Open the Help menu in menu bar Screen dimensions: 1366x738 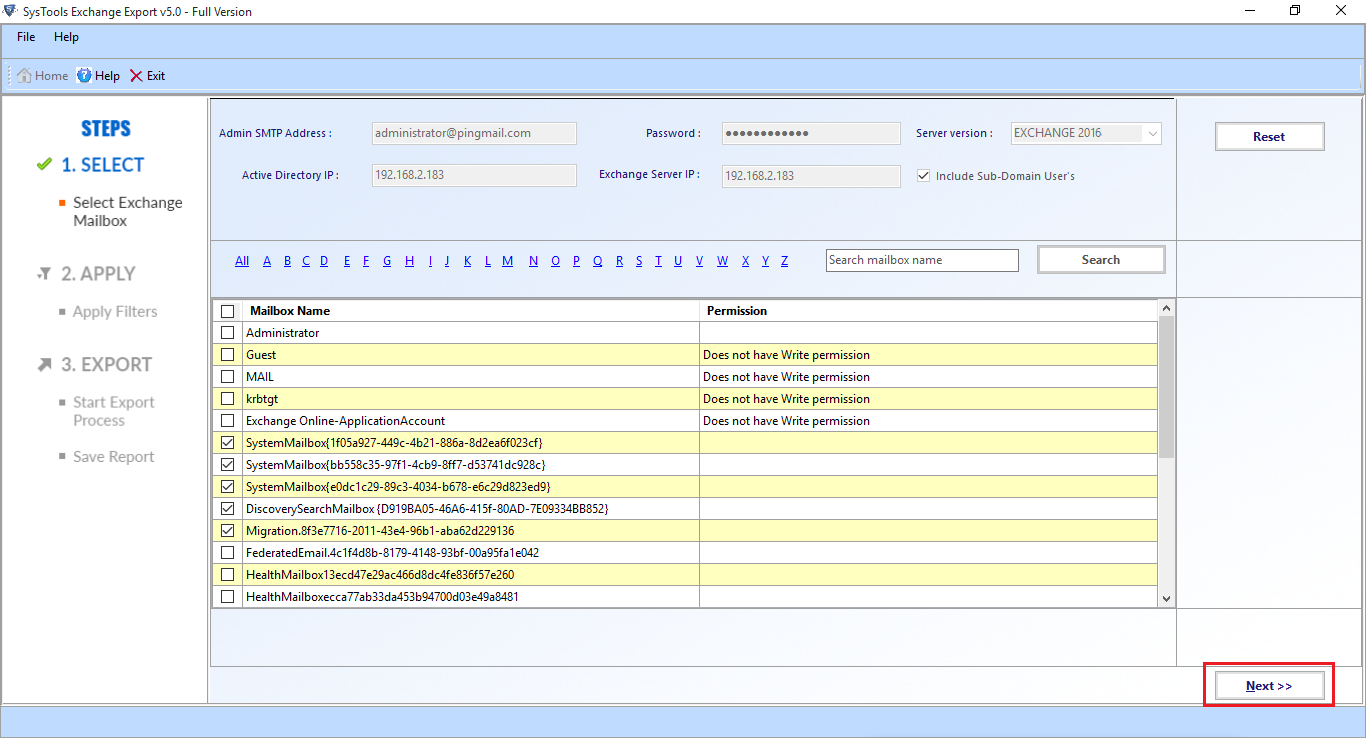click(66, 37)
